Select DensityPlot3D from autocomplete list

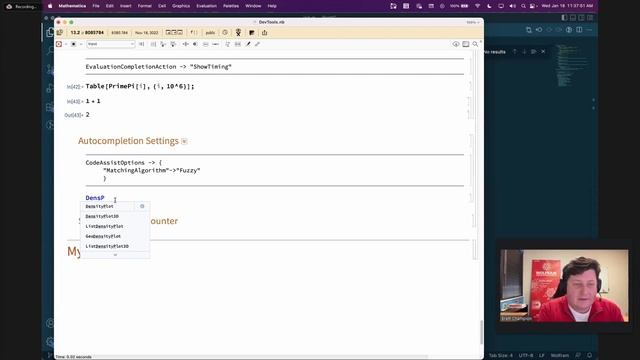(x=102, y=216)
